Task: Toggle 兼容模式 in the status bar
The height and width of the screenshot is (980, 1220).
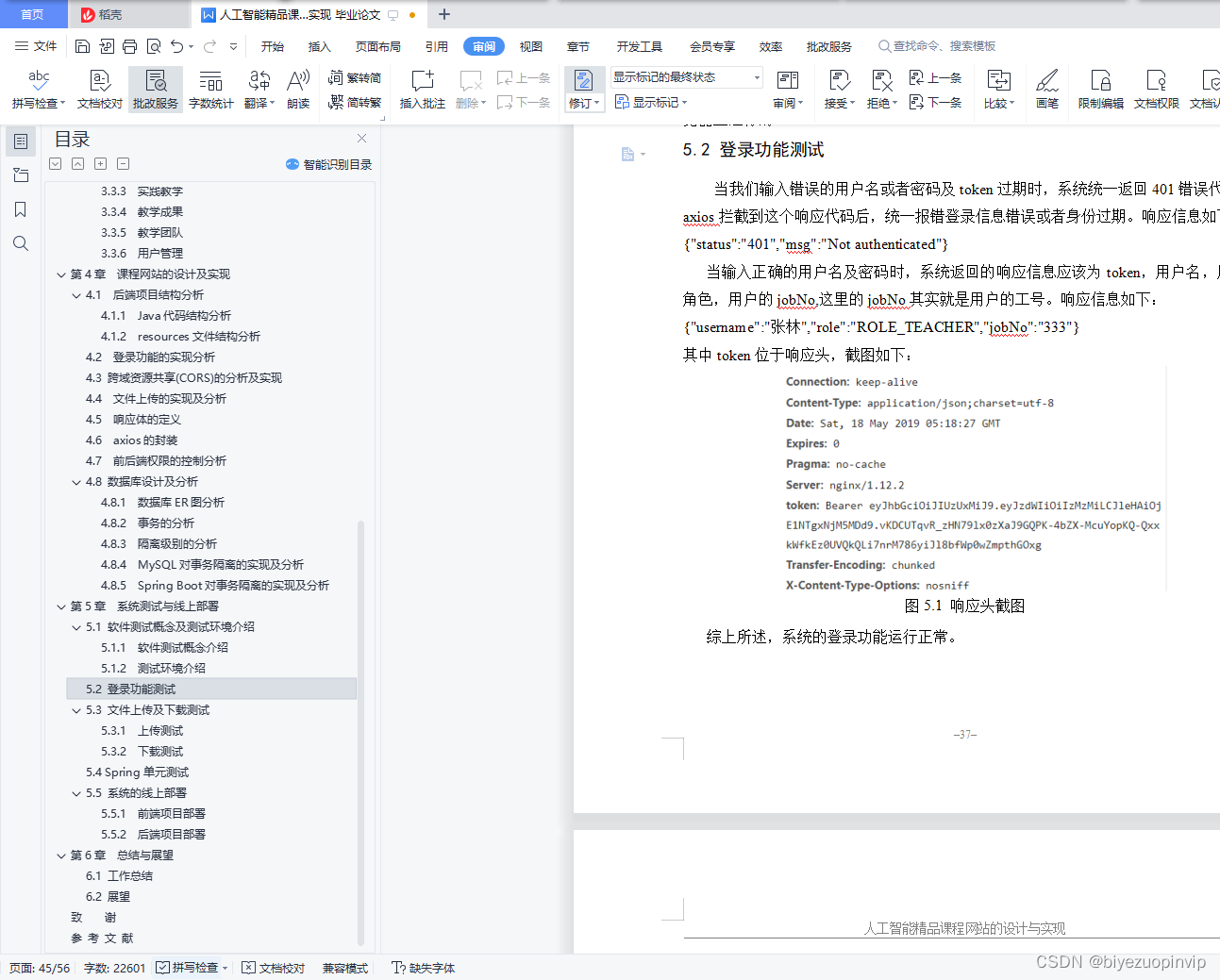Action: pos(345,968)
